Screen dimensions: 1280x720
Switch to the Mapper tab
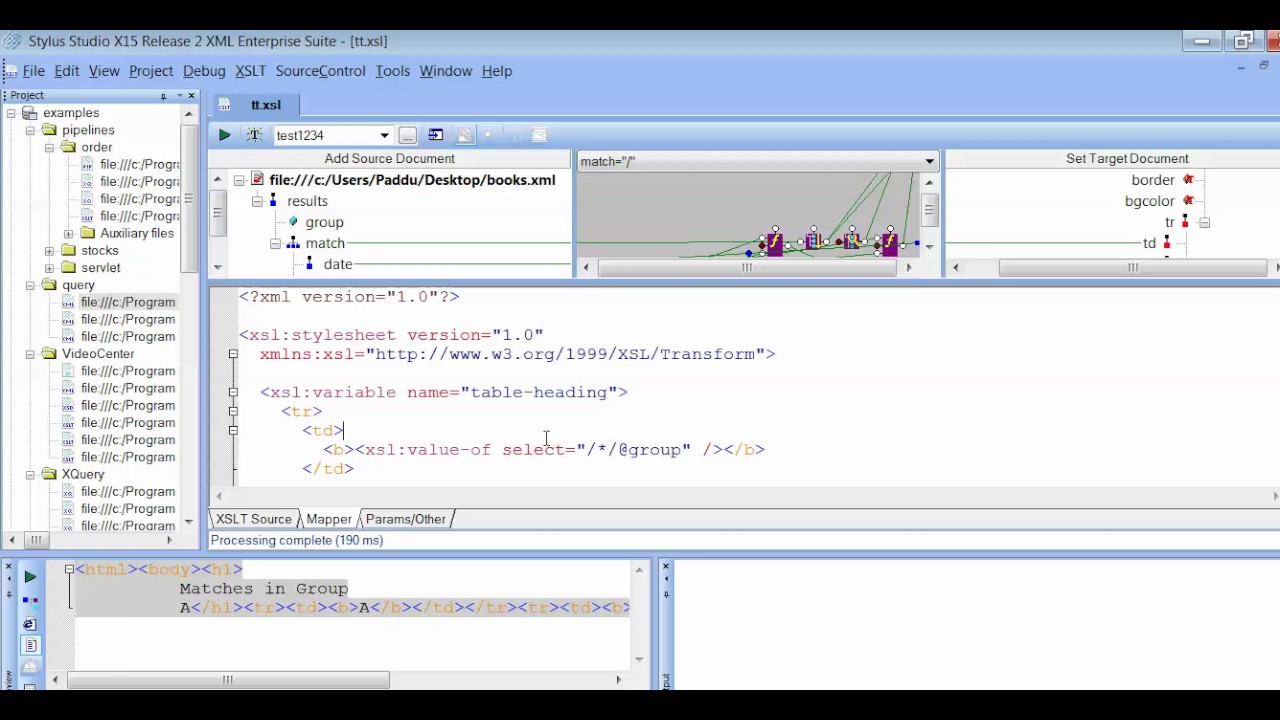329,519
